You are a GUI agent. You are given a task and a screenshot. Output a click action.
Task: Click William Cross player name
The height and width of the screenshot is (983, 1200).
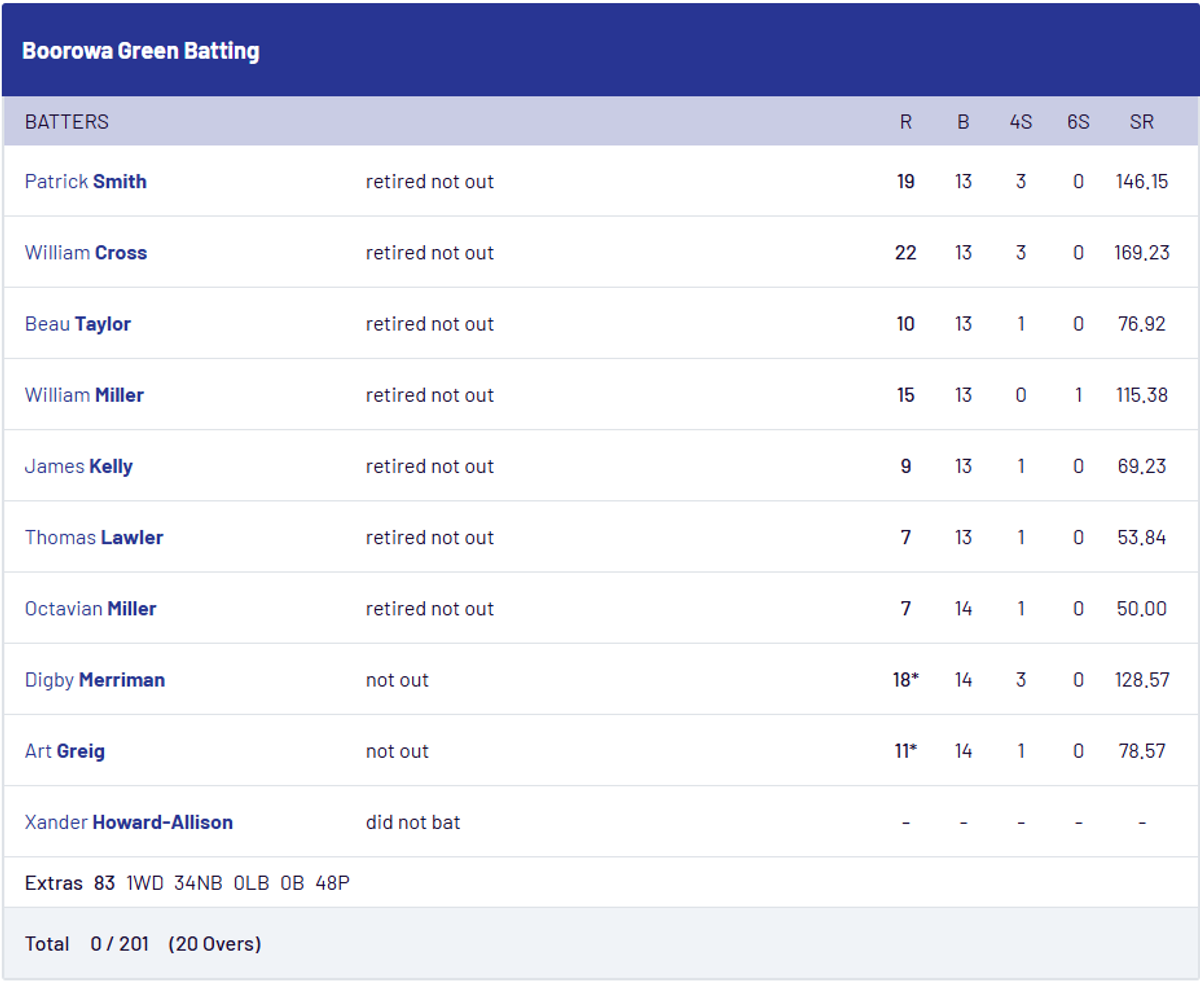pos(86,253)
